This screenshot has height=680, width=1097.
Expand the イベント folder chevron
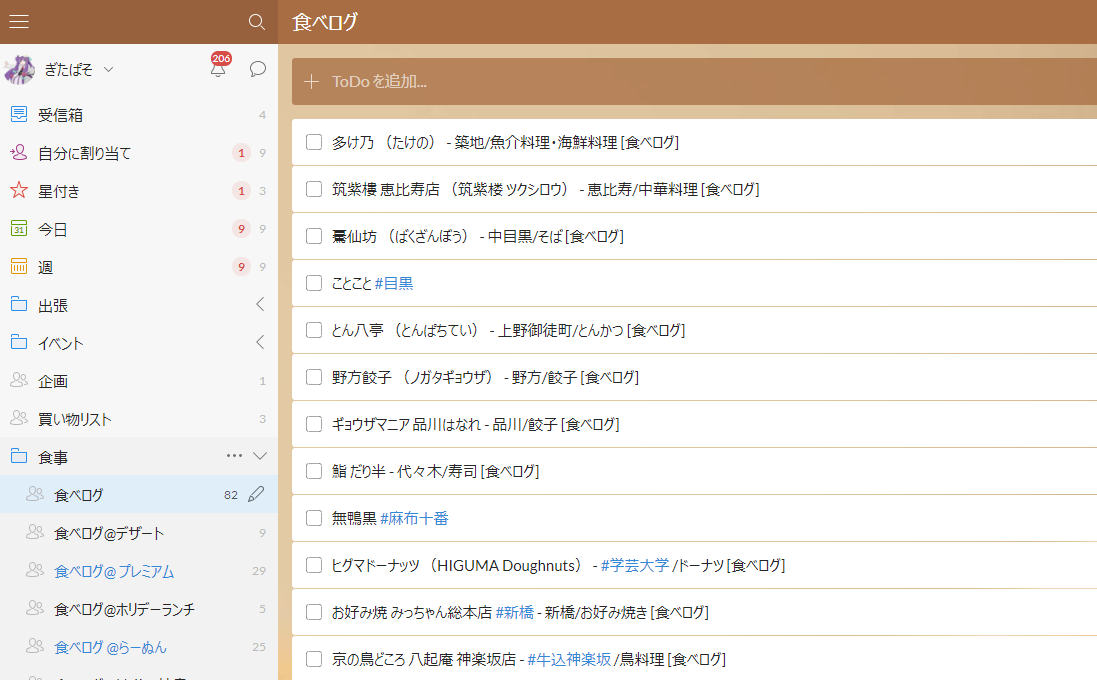pos(260,342)
